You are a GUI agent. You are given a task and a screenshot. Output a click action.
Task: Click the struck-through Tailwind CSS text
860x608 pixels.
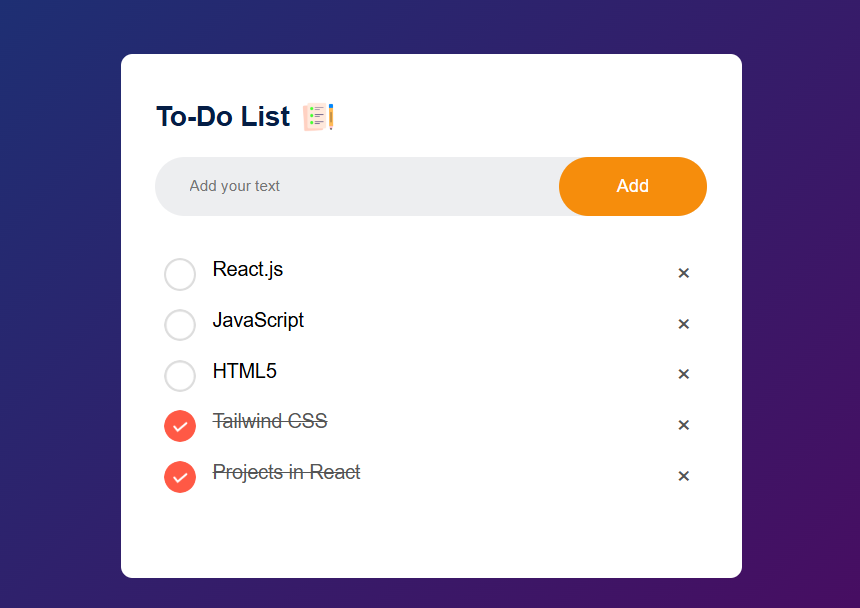click(x=270, y=422)
